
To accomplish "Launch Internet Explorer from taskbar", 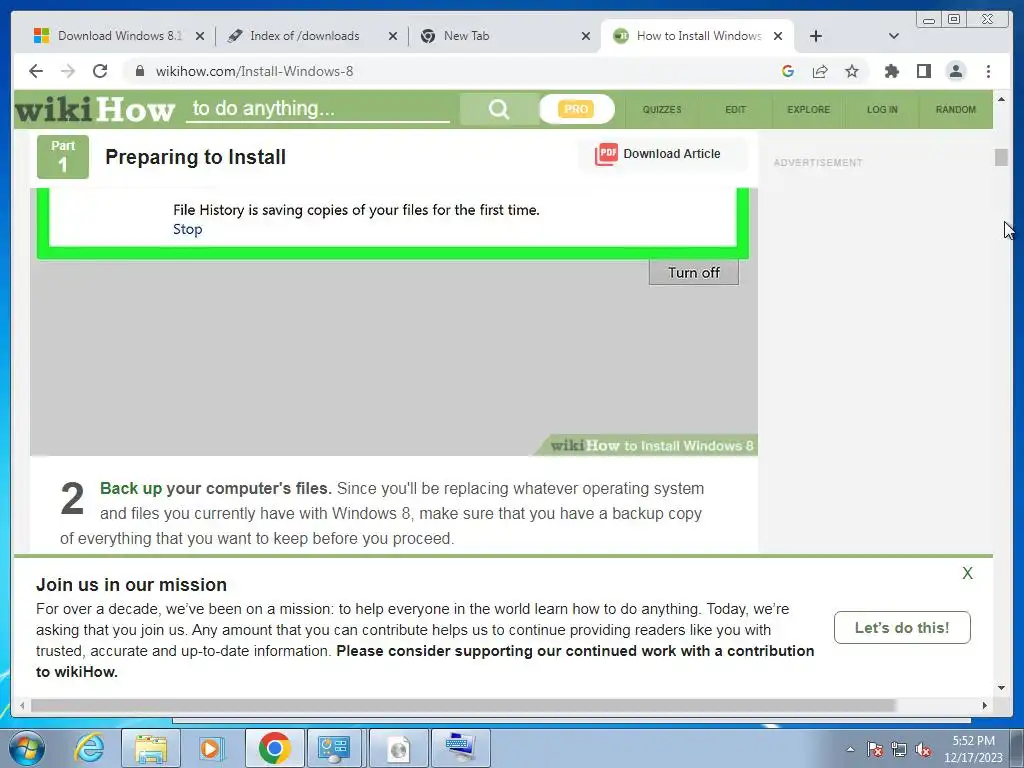I will coord(89,748).
